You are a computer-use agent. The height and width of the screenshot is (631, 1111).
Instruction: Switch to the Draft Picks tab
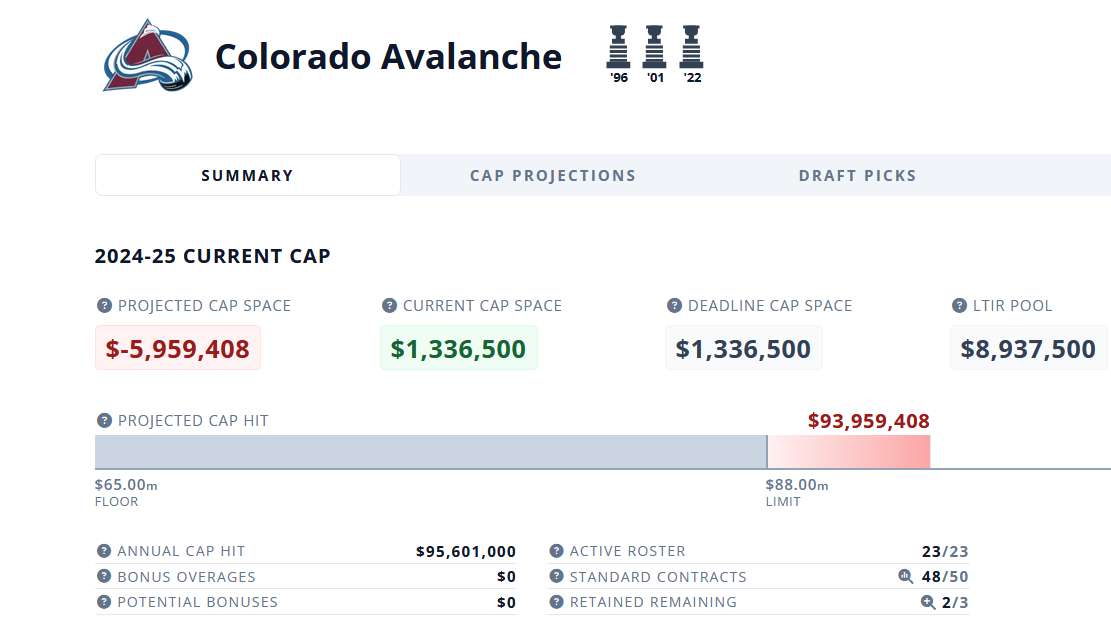pos(857,176)
